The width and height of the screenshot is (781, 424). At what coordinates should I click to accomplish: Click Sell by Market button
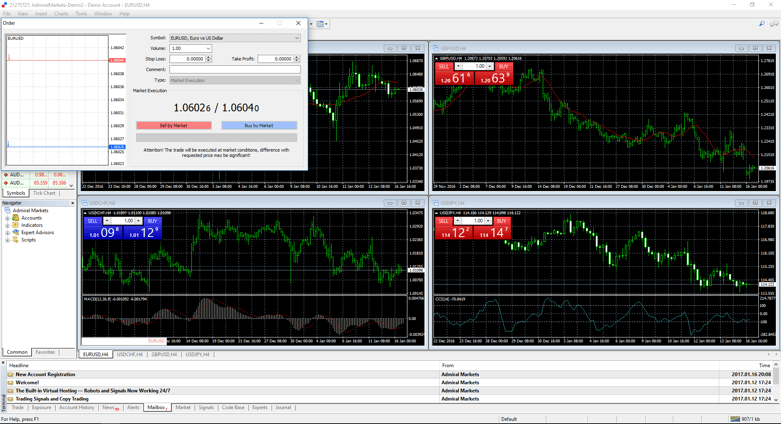pos(174,126)
